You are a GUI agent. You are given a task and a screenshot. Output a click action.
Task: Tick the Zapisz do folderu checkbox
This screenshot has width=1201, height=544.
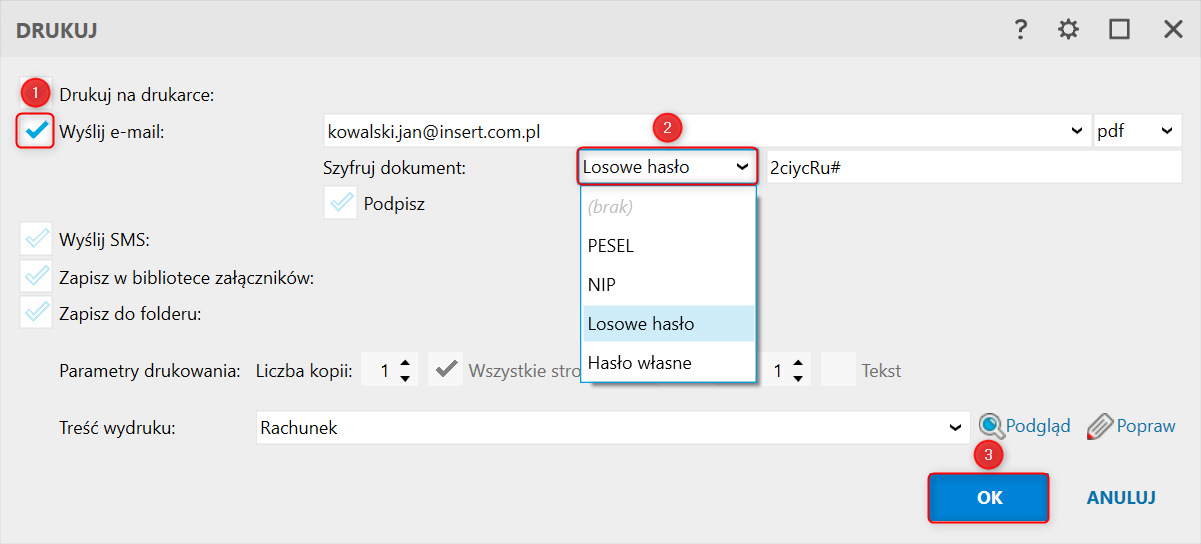[37, 313]
